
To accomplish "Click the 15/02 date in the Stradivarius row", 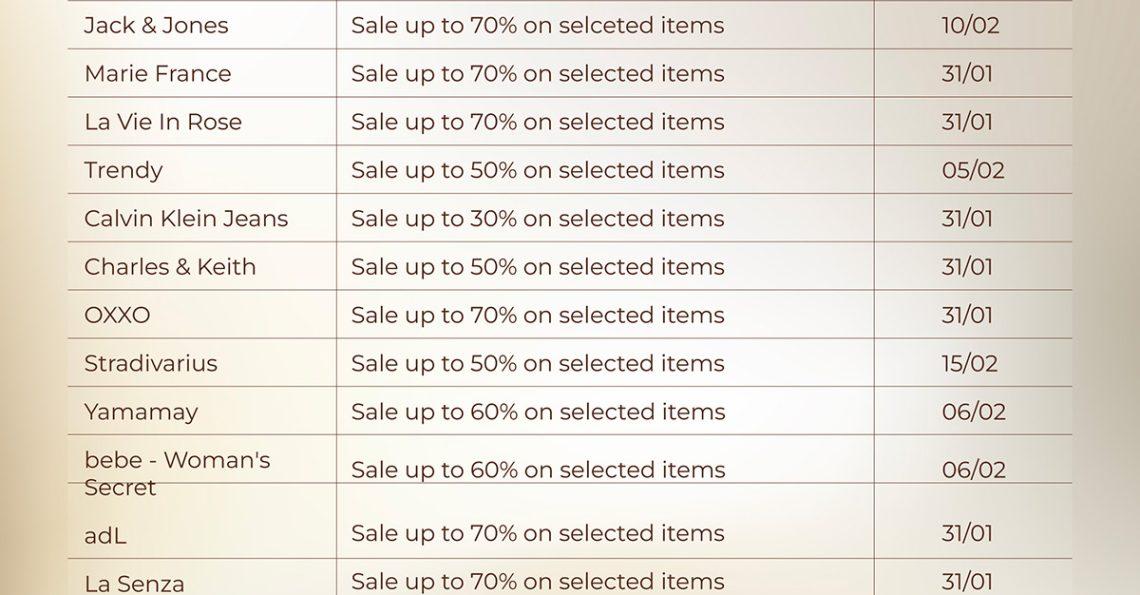I will pos(969,363).
